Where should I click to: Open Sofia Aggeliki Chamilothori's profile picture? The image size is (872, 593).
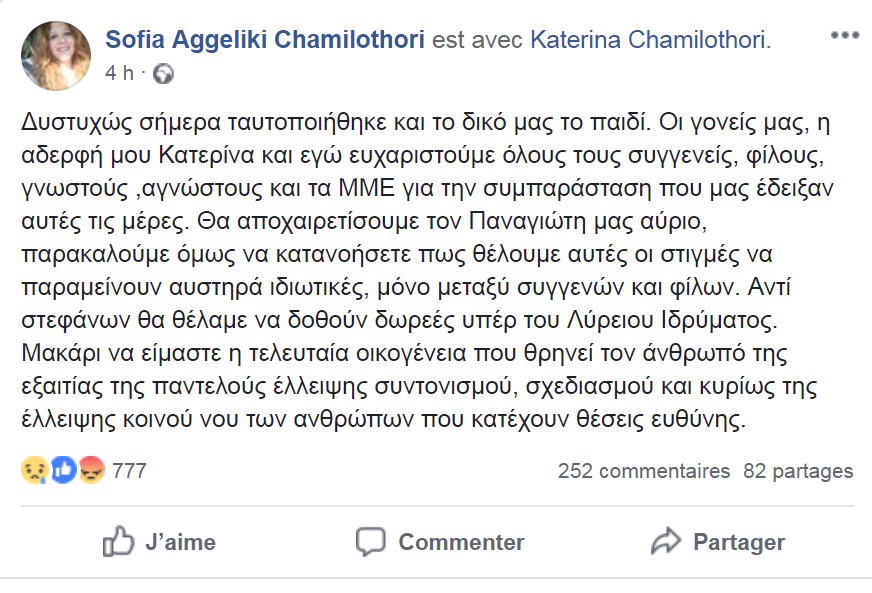click(56, 56)
